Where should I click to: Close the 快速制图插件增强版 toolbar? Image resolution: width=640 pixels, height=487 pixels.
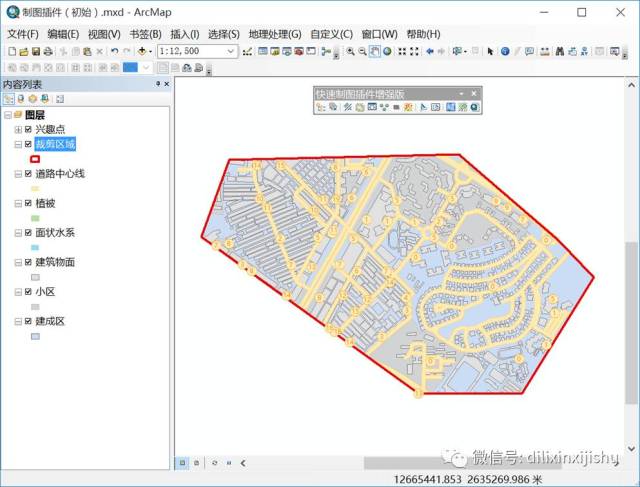click(473, 93)
